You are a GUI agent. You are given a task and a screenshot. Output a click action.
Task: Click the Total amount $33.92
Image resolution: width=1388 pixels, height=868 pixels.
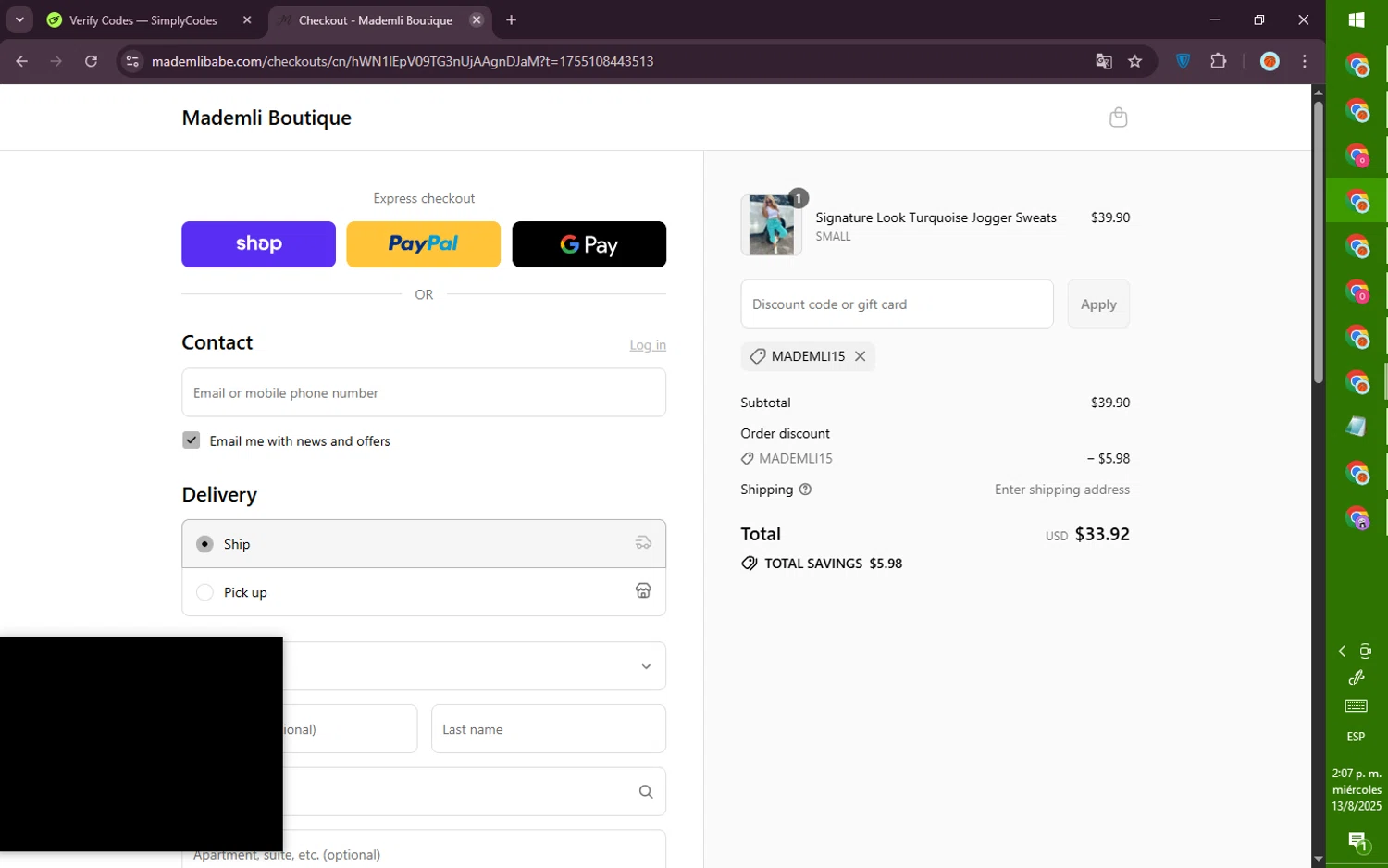pyautogui.click(x=1102, y=534)
